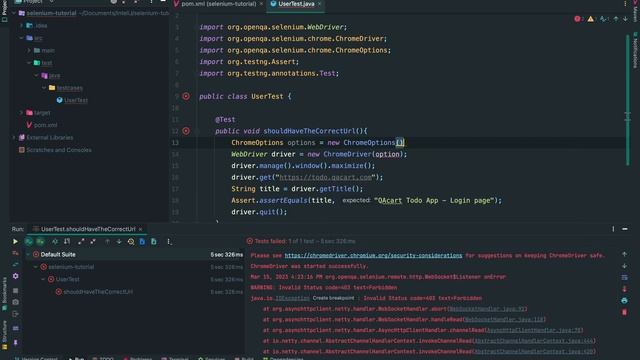Collapse Default Suite in test results
The image size is (640, 360).
(28, 254)
